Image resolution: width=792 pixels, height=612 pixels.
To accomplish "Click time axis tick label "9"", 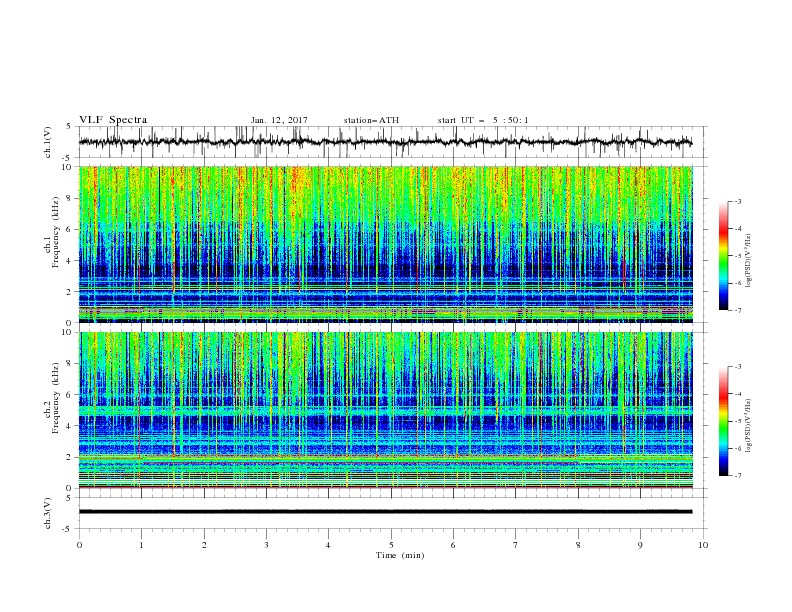I will pos(640,545).
